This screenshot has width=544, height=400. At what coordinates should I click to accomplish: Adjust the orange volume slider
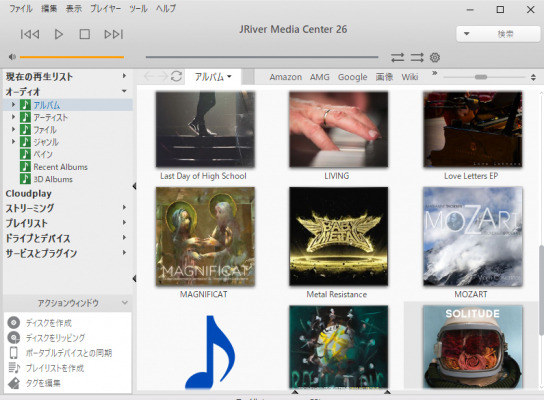click(x=72, y=57)
